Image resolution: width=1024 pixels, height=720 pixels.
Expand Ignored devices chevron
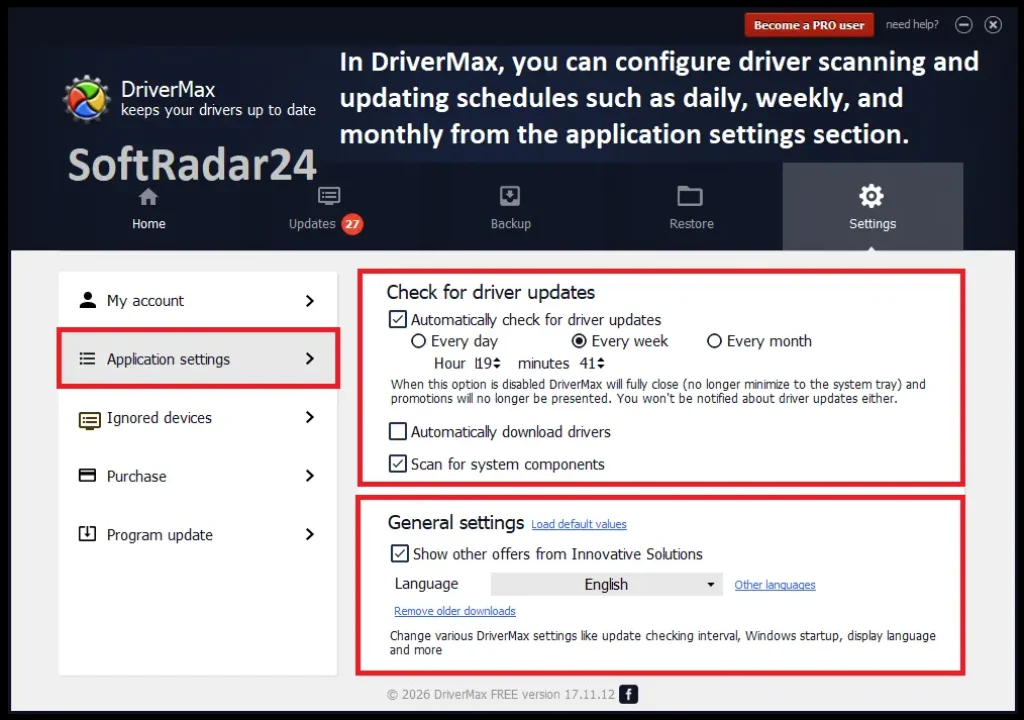(x=310, y=417)
